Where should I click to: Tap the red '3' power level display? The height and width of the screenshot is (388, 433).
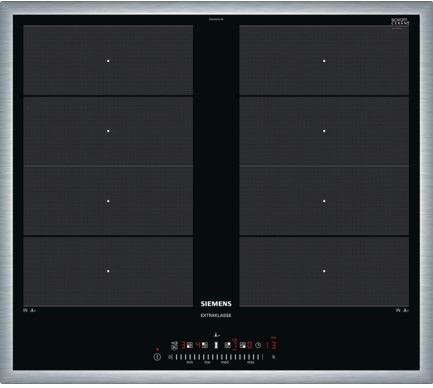pyautogui.click(x=183, y=345)
